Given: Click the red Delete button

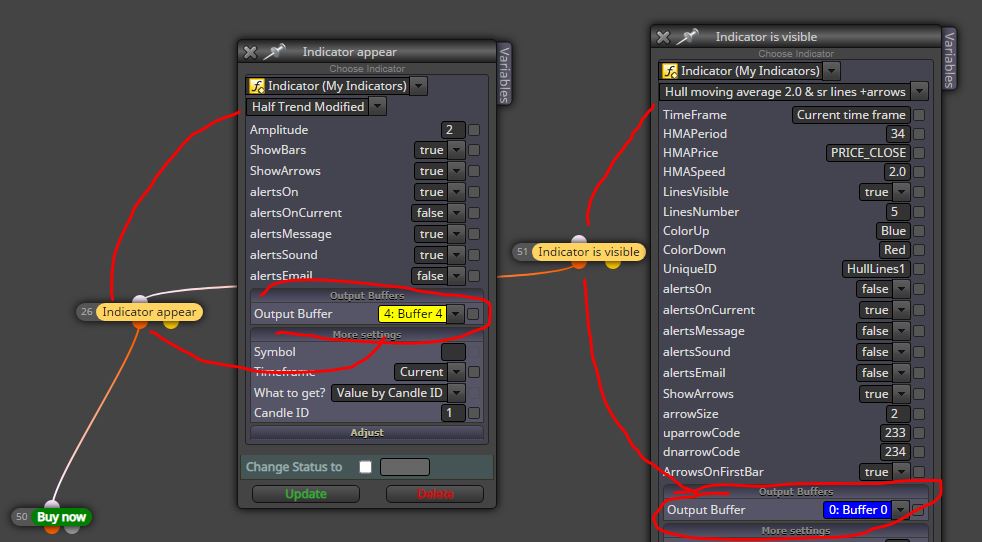Looking at the screenshot, I should point(435,494).
